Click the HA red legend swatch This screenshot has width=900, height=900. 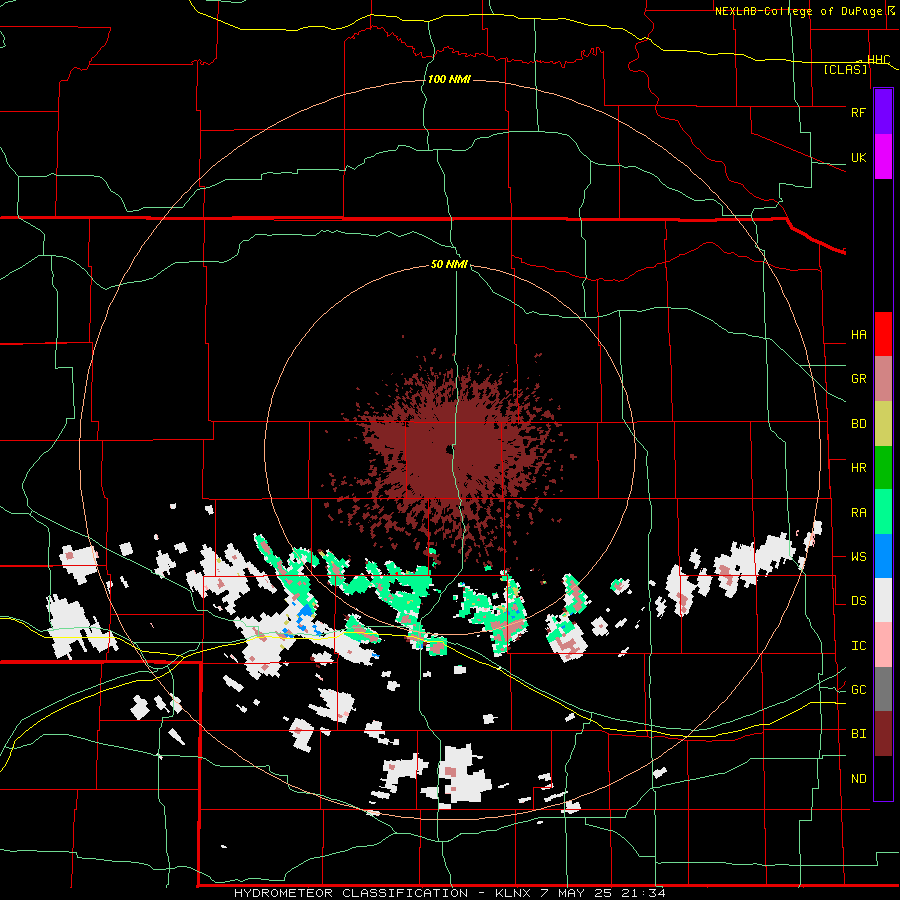click(883, 334)
